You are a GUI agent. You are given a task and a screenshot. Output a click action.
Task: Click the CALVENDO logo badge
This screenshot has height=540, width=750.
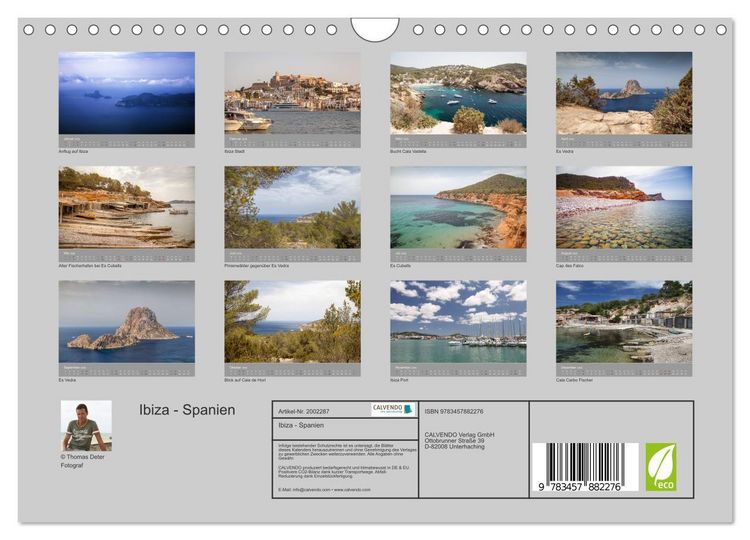point(393,409)
